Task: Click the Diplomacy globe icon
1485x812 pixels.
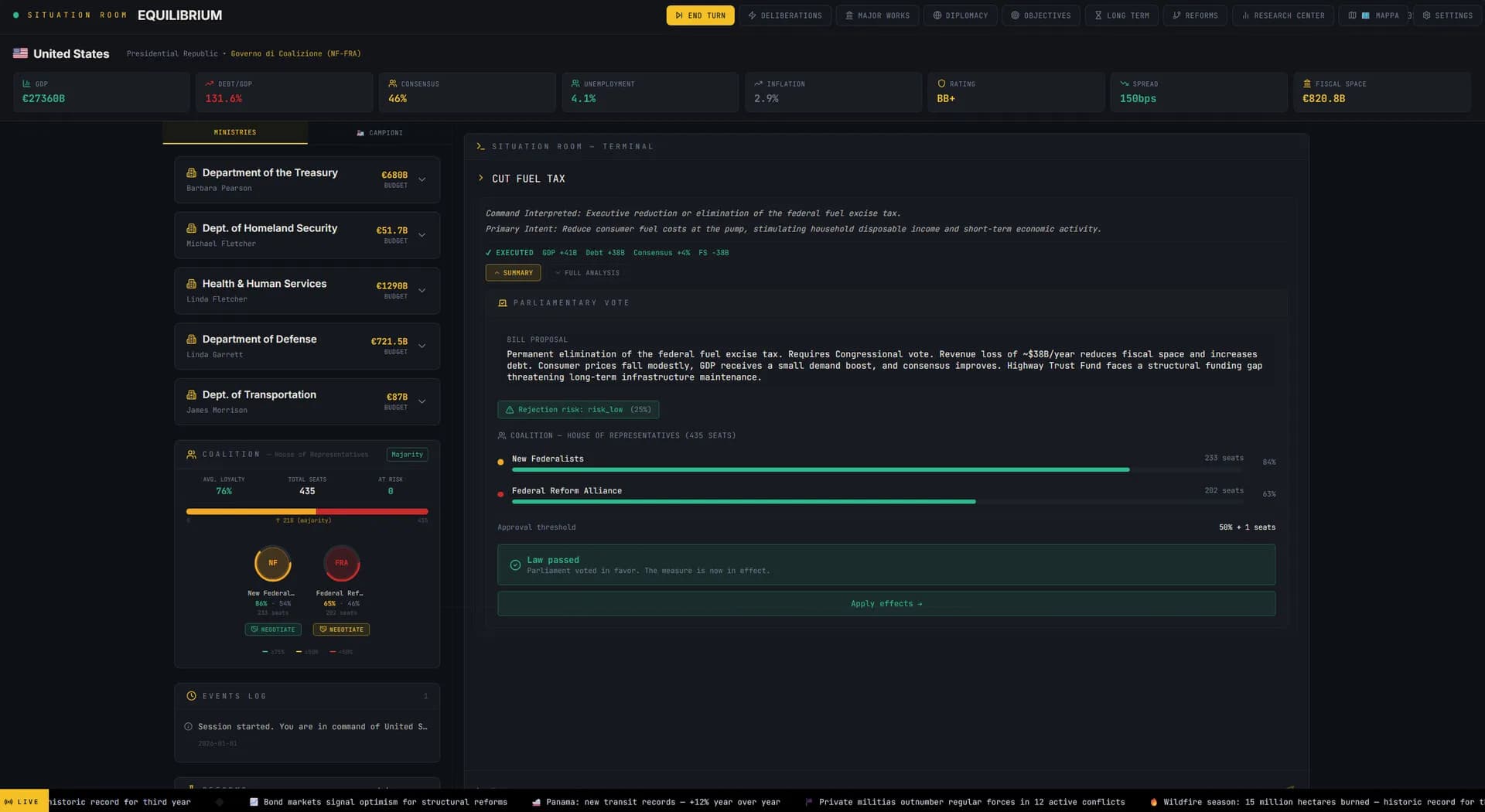Action: point(937,15)
